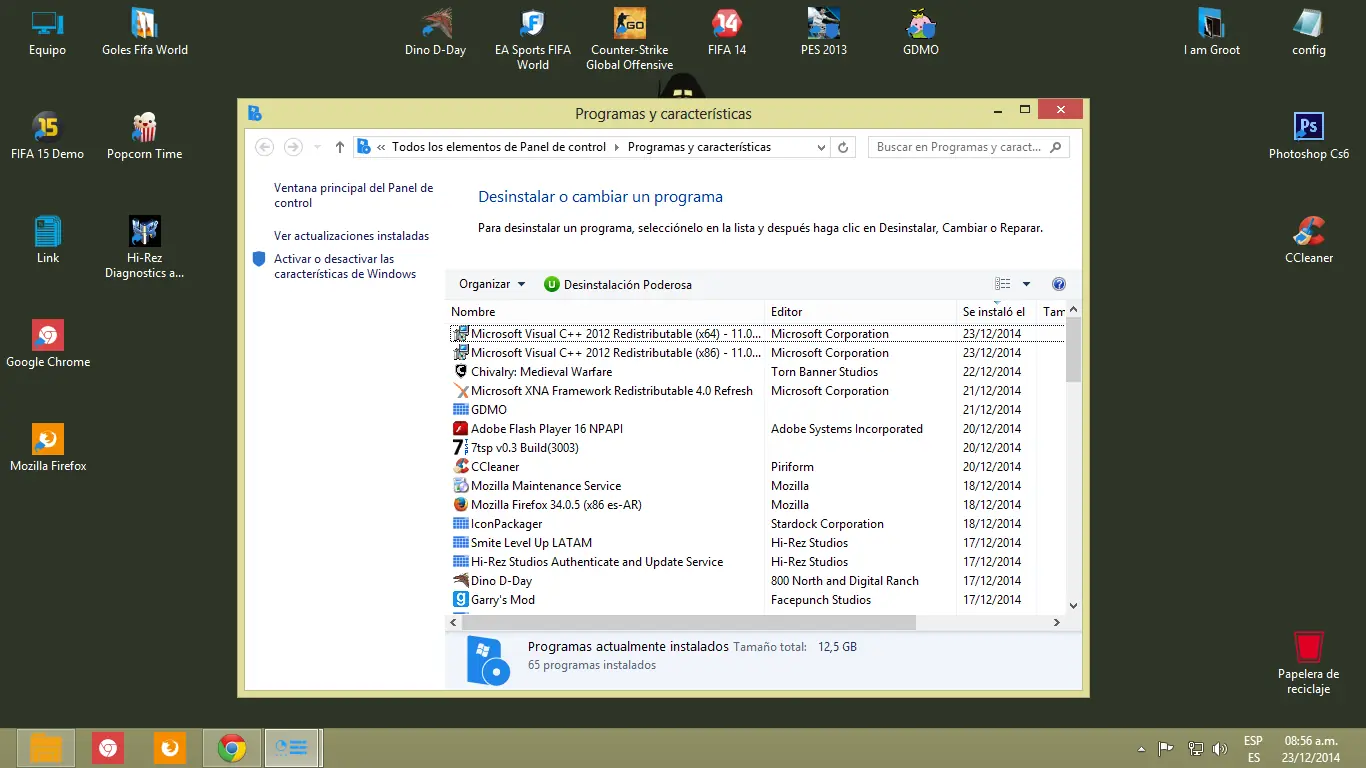Switch to the multicolor Chrome taskbar button
The width and height of the screenshot is (1366, 768).
[232, 748]
